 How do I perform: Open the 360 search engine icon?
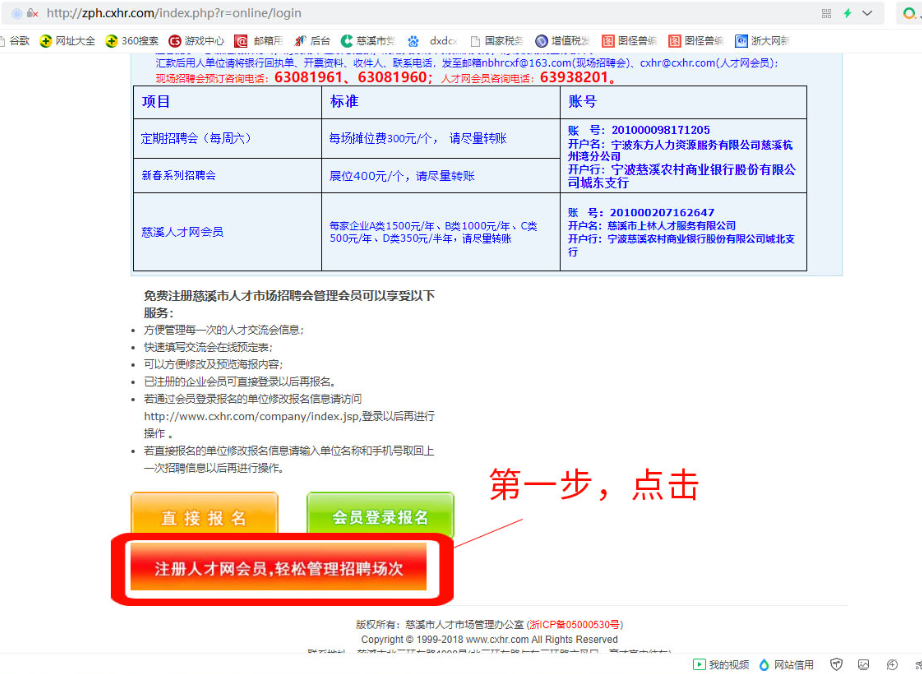[909, 13]
